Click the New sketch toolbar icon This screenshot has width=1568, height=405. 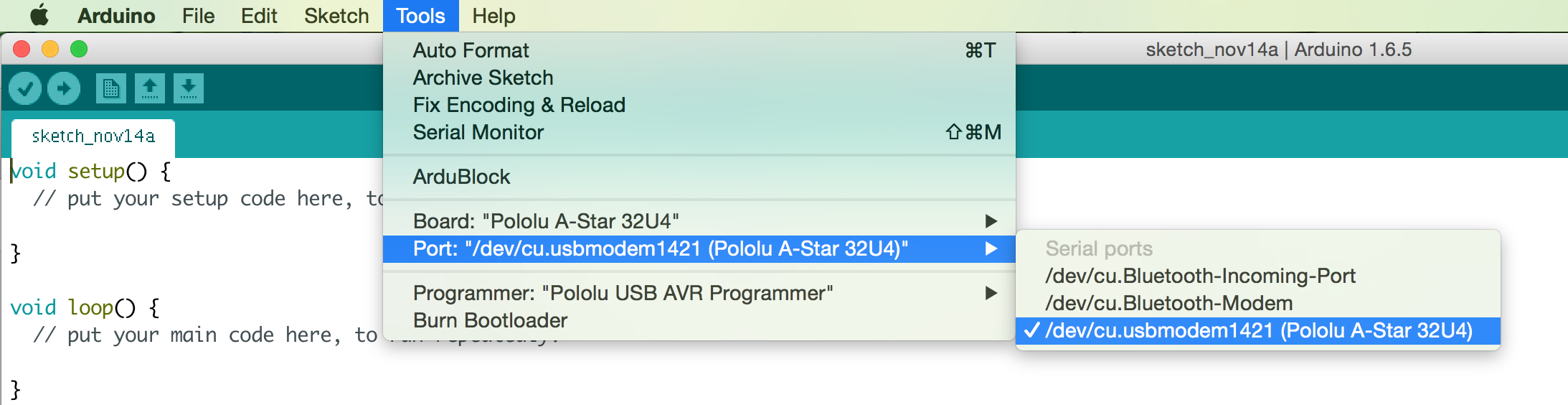click(x=110, y=88)
